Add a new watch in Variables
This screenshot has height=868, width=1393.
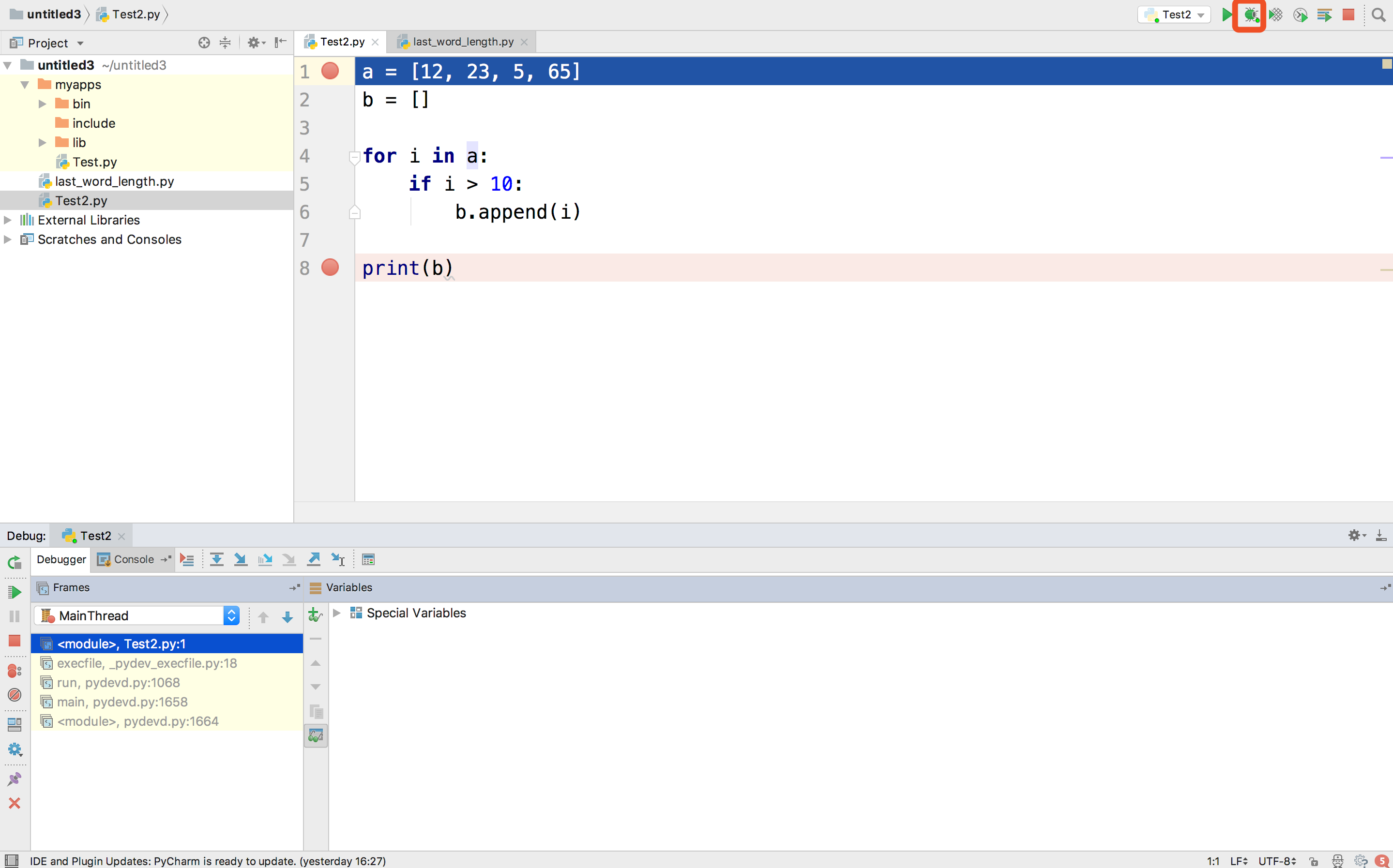[315, 615]
